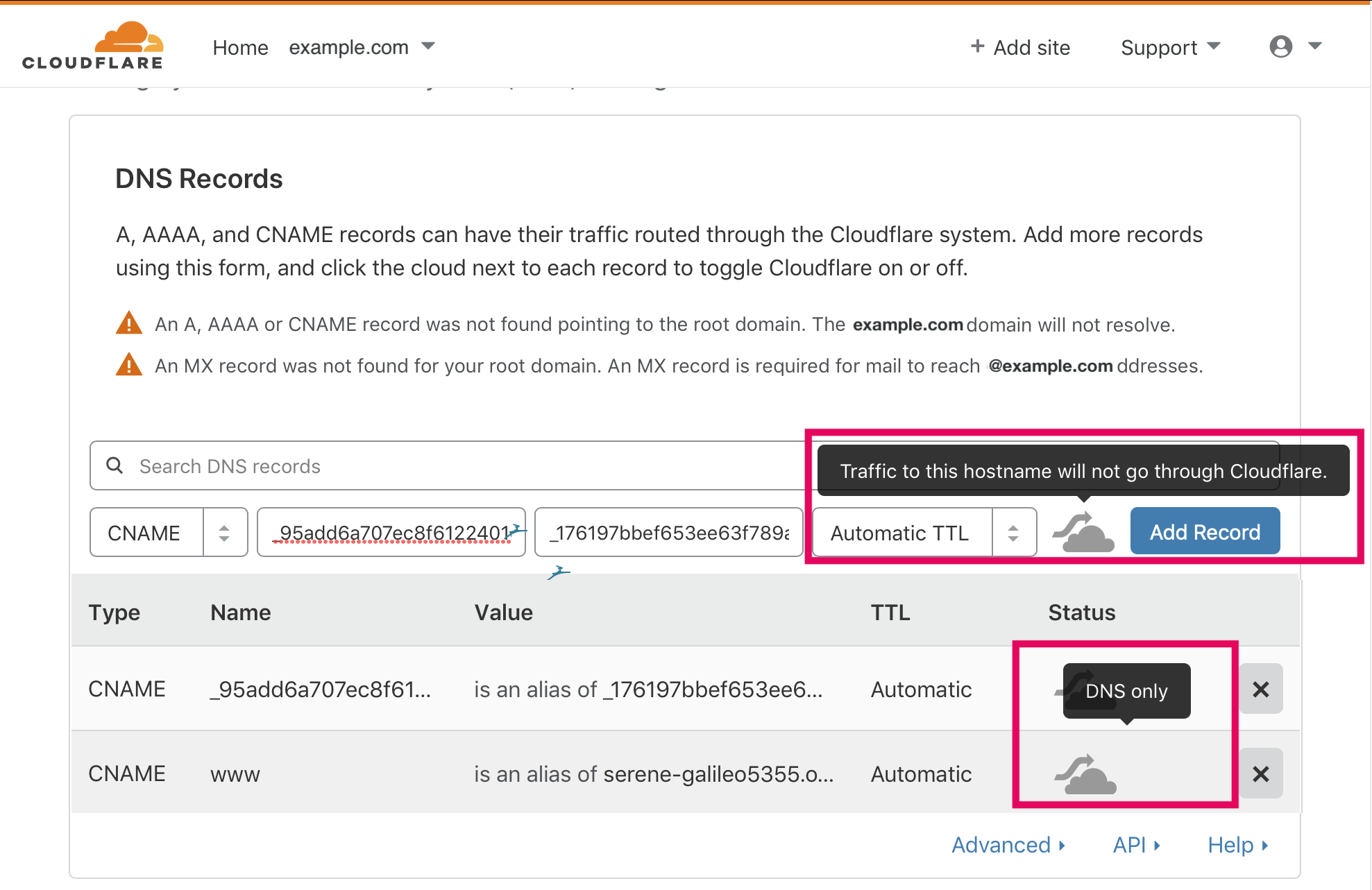Click the plus icon beside Add site

tap(977, 46)
